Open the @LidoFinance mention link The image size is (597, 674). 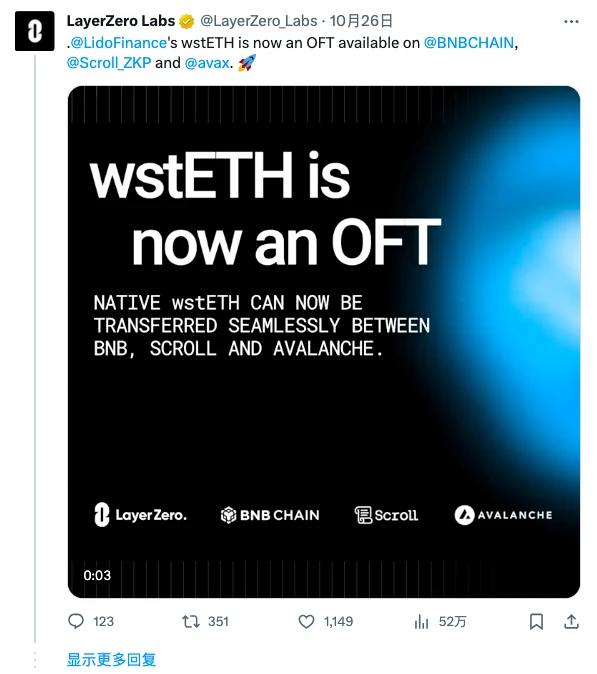point(118,43)
